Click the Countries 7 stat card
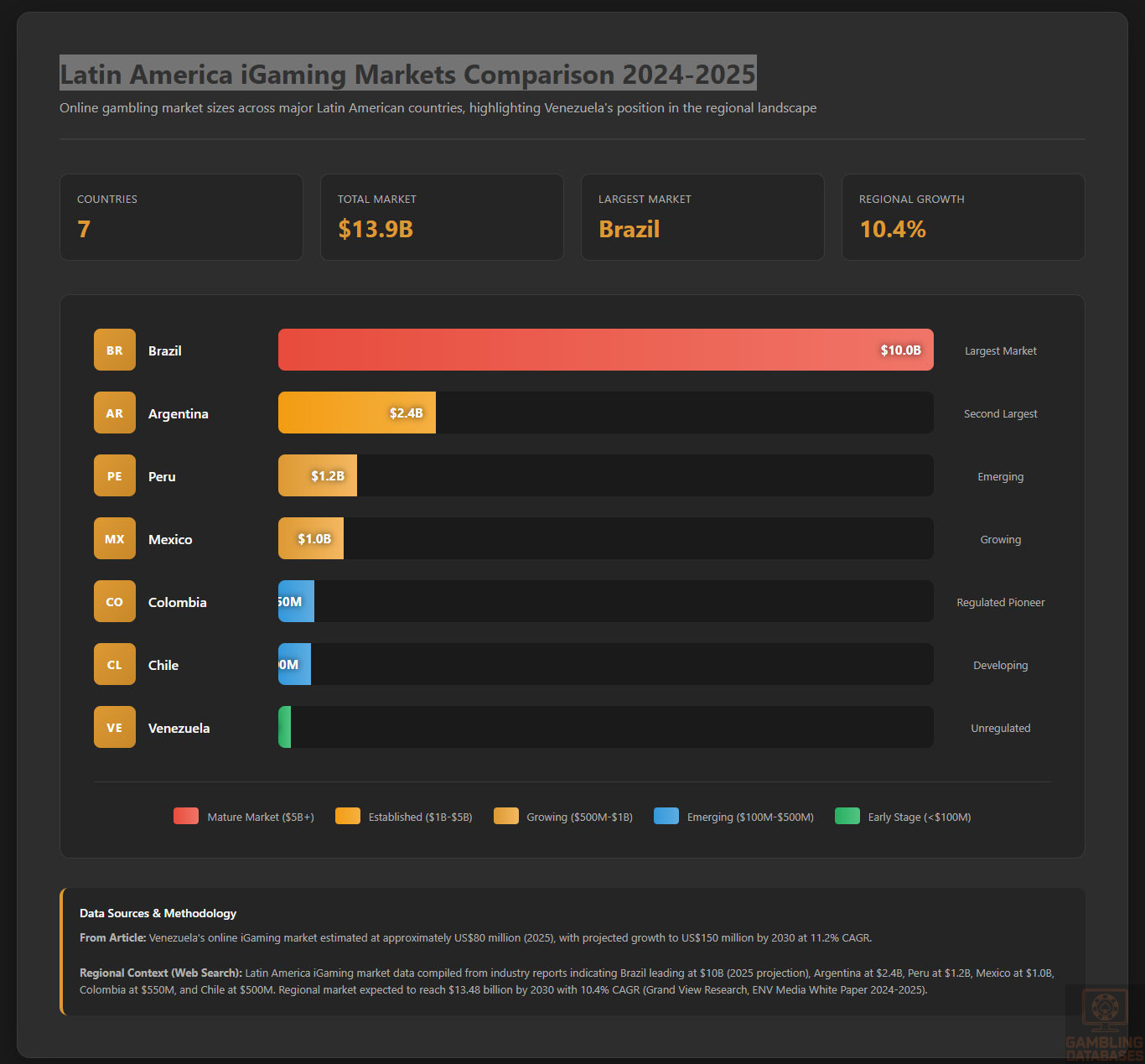This screenshot has width=1145, height=1064. coord(181,217)
